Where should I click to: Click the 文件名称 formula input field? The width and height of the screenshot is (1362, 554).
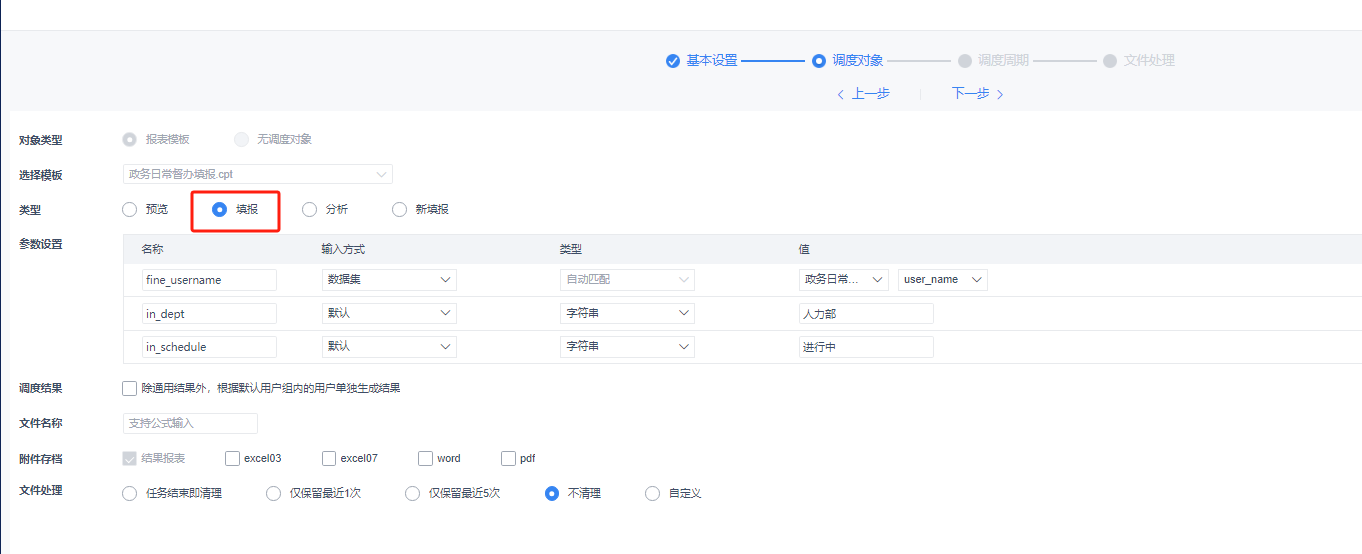[189, 424]
